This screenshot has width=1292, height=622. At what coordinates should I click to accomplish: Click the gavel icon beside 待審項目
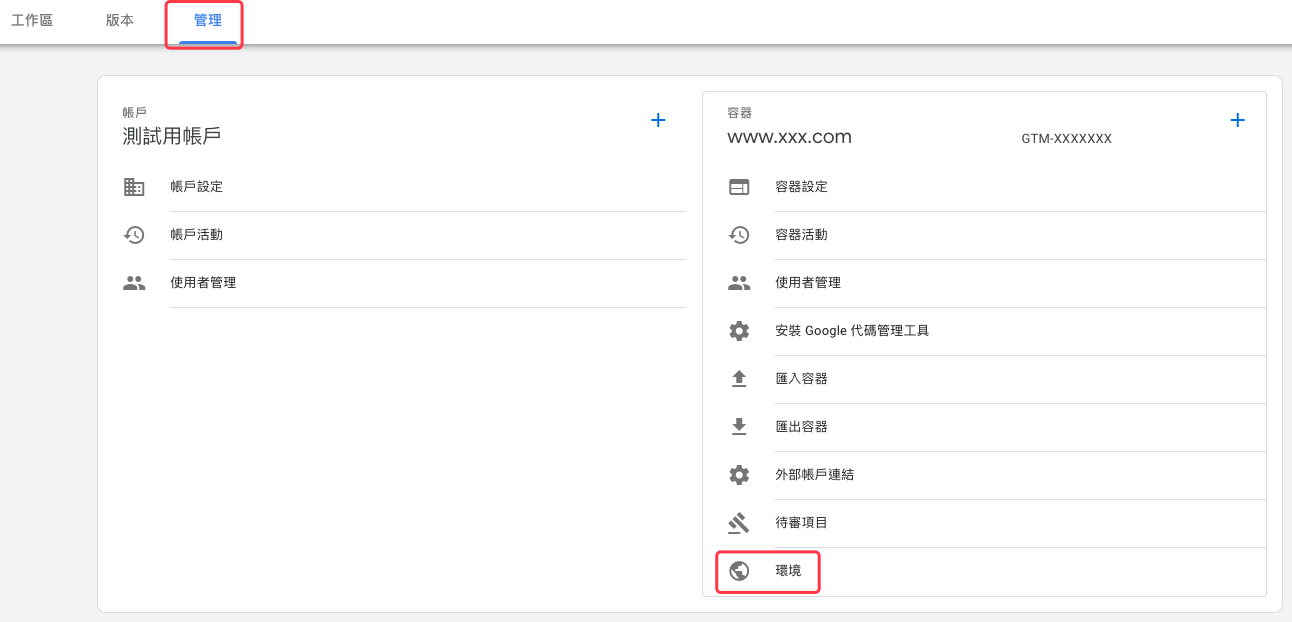(x=739, y=523)
